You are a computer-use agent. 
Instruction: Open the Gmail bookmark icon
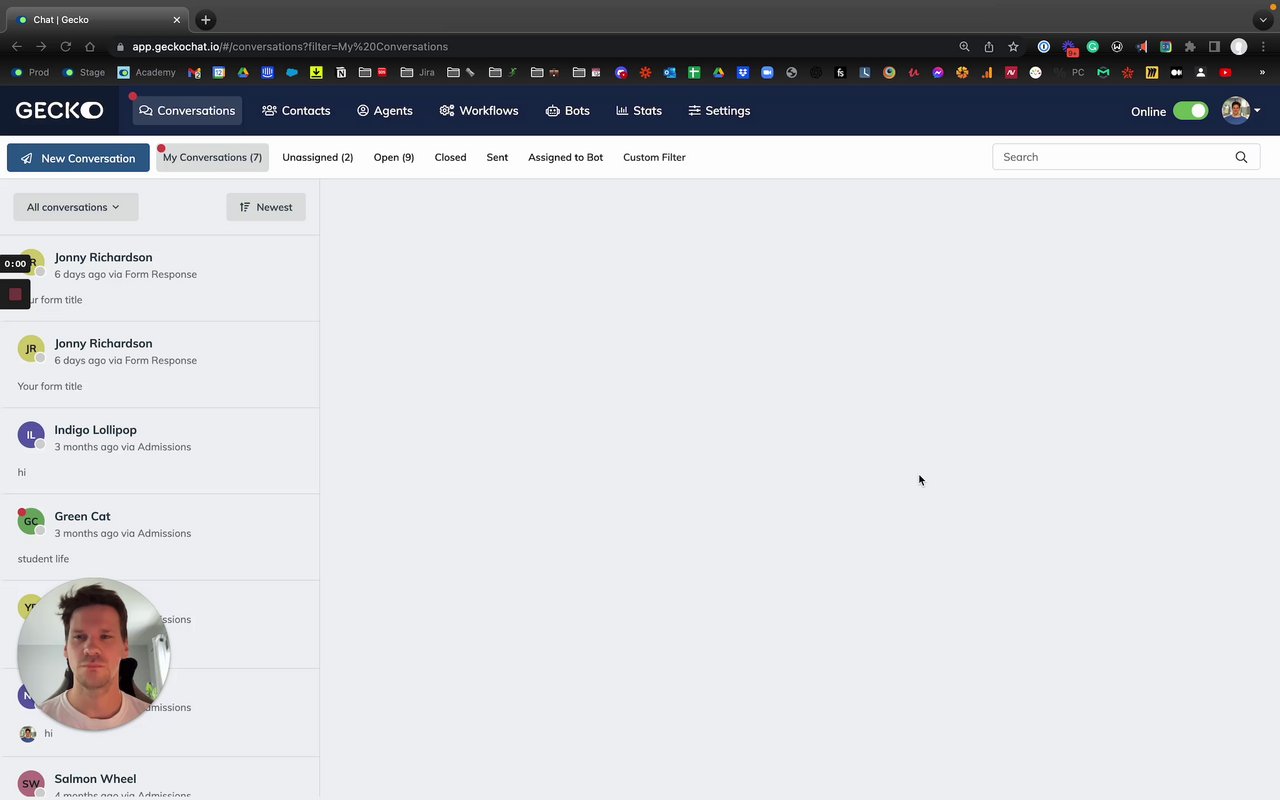pyautogui.click(x=194, y=72)
